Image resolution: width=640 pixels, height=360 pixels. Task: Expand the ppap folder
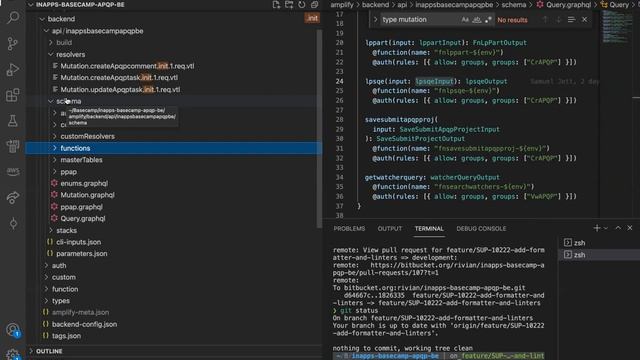tap(174, 172)
